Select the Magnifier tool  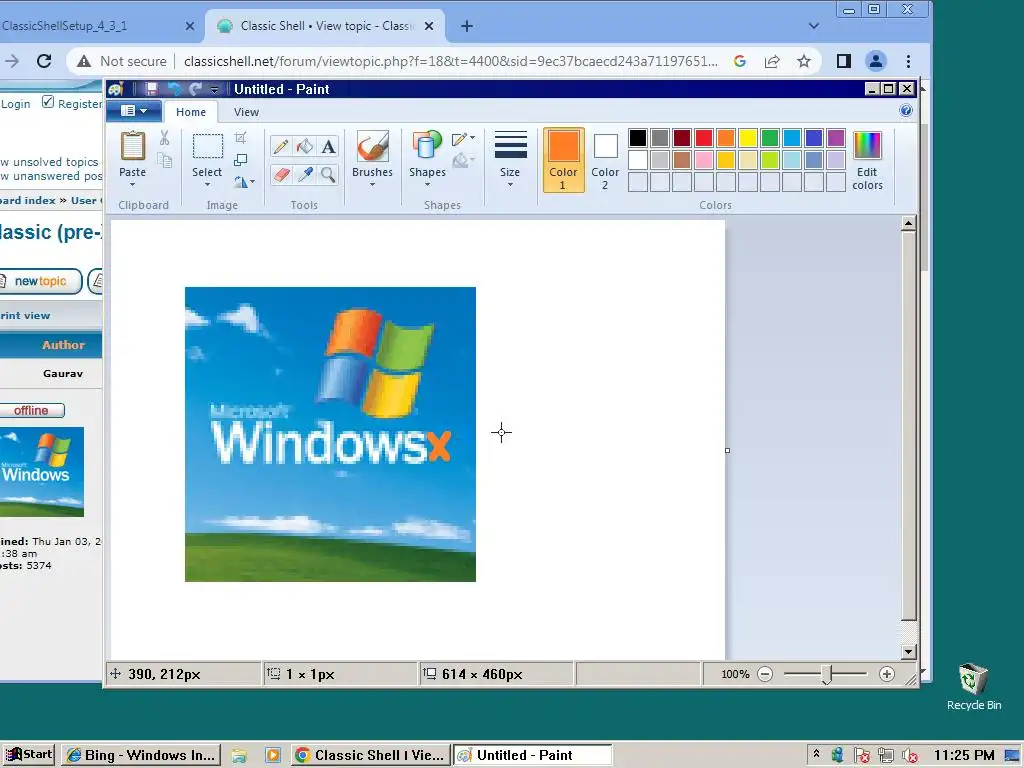point(328,174)
